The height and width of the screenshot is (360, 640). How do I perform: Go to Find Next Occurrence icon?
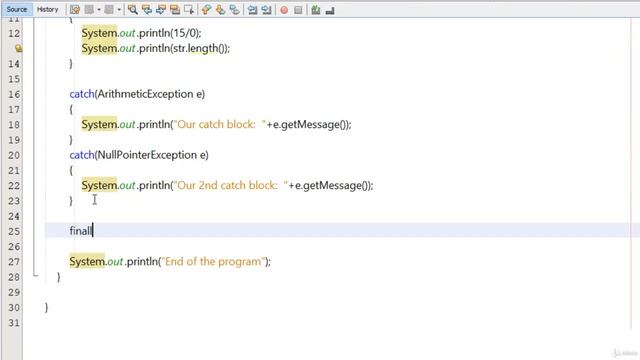pyautogui.click(x=161, y=10)
